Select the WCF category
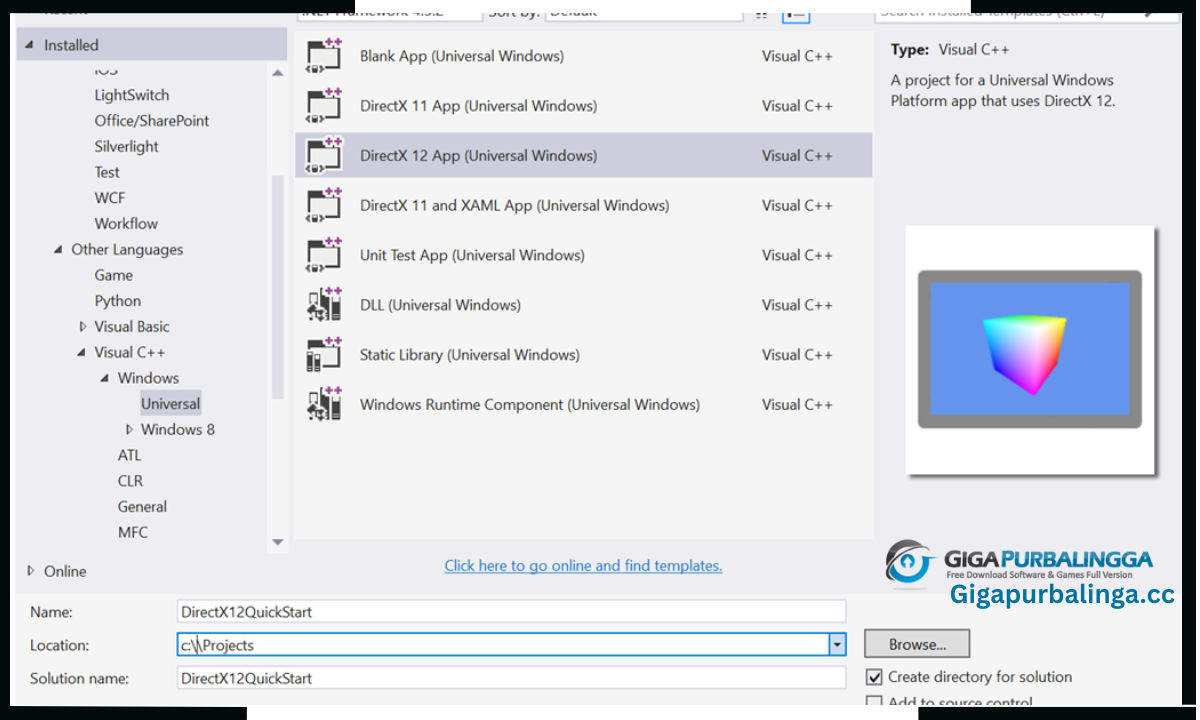Screen dimensions: 1200x720 click(x=110, y=198)
